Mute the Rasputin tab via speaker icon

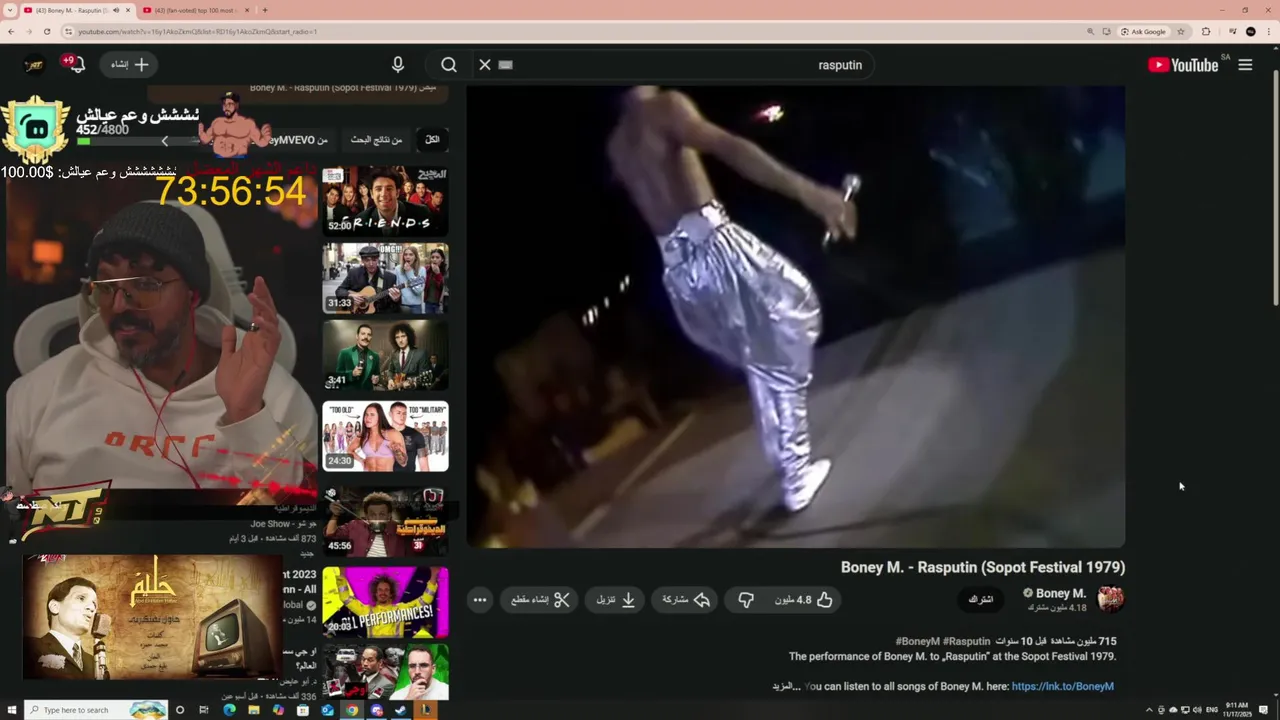pos(116,10)
